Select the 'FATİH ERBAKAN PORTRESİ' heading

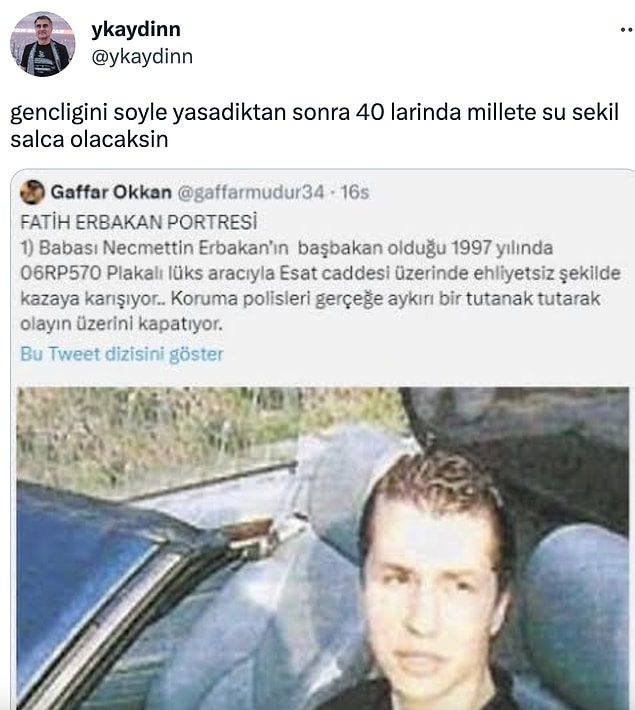139,222
